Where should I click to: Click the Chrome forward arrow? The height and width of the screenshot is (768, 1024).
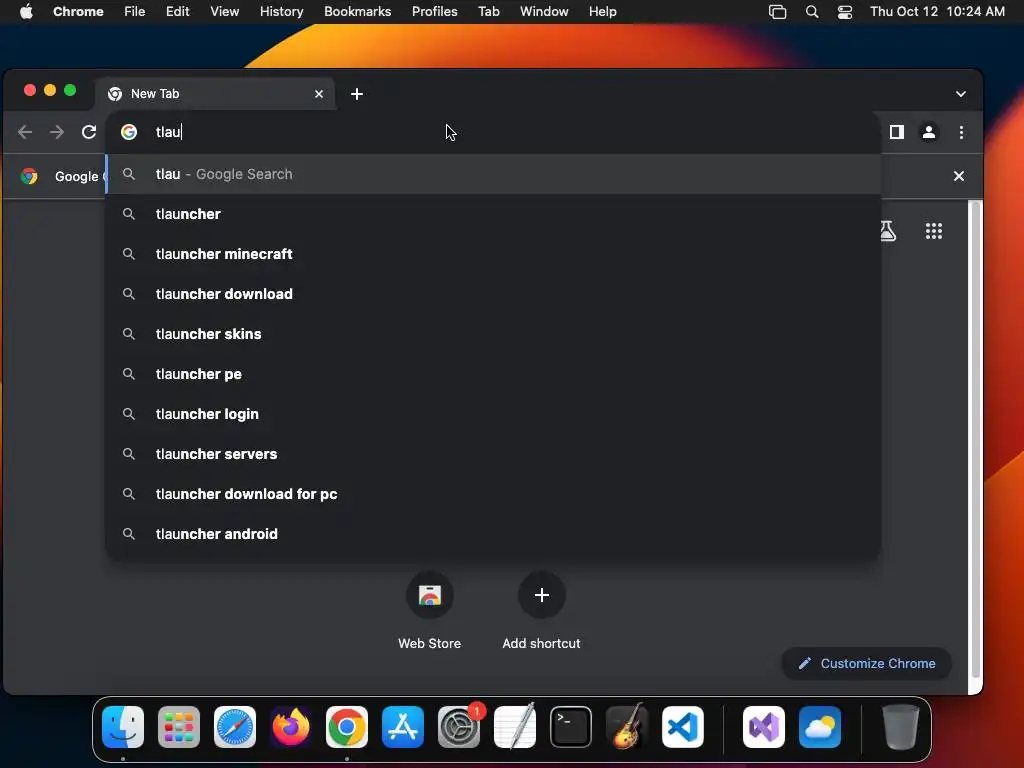pyautogui.click(x=57, y=132)
